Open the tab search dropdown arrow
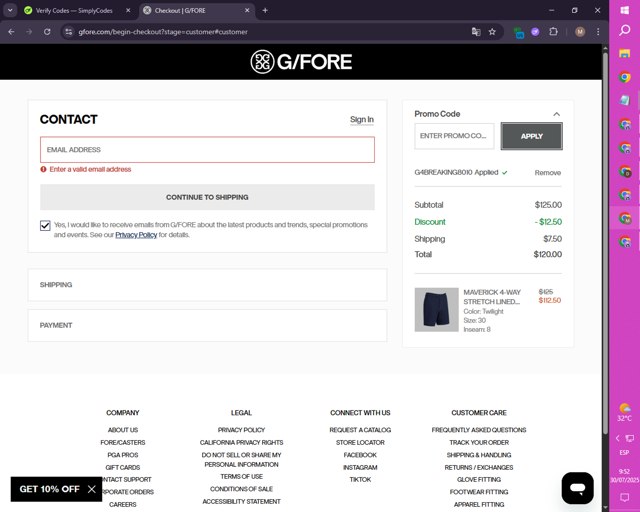Screen dimensions: 640x512 click(10, 11)
